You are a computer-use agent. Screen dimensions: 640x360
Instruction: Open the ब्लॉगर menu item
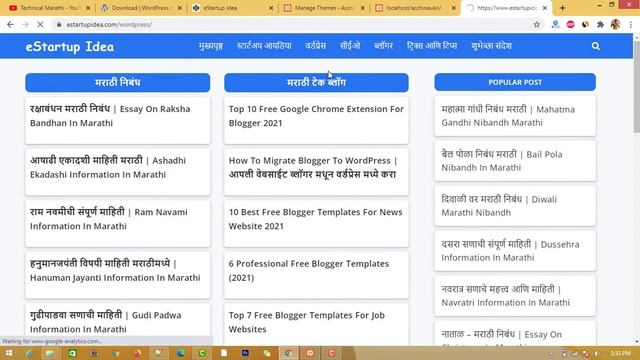tap(383, 46)
